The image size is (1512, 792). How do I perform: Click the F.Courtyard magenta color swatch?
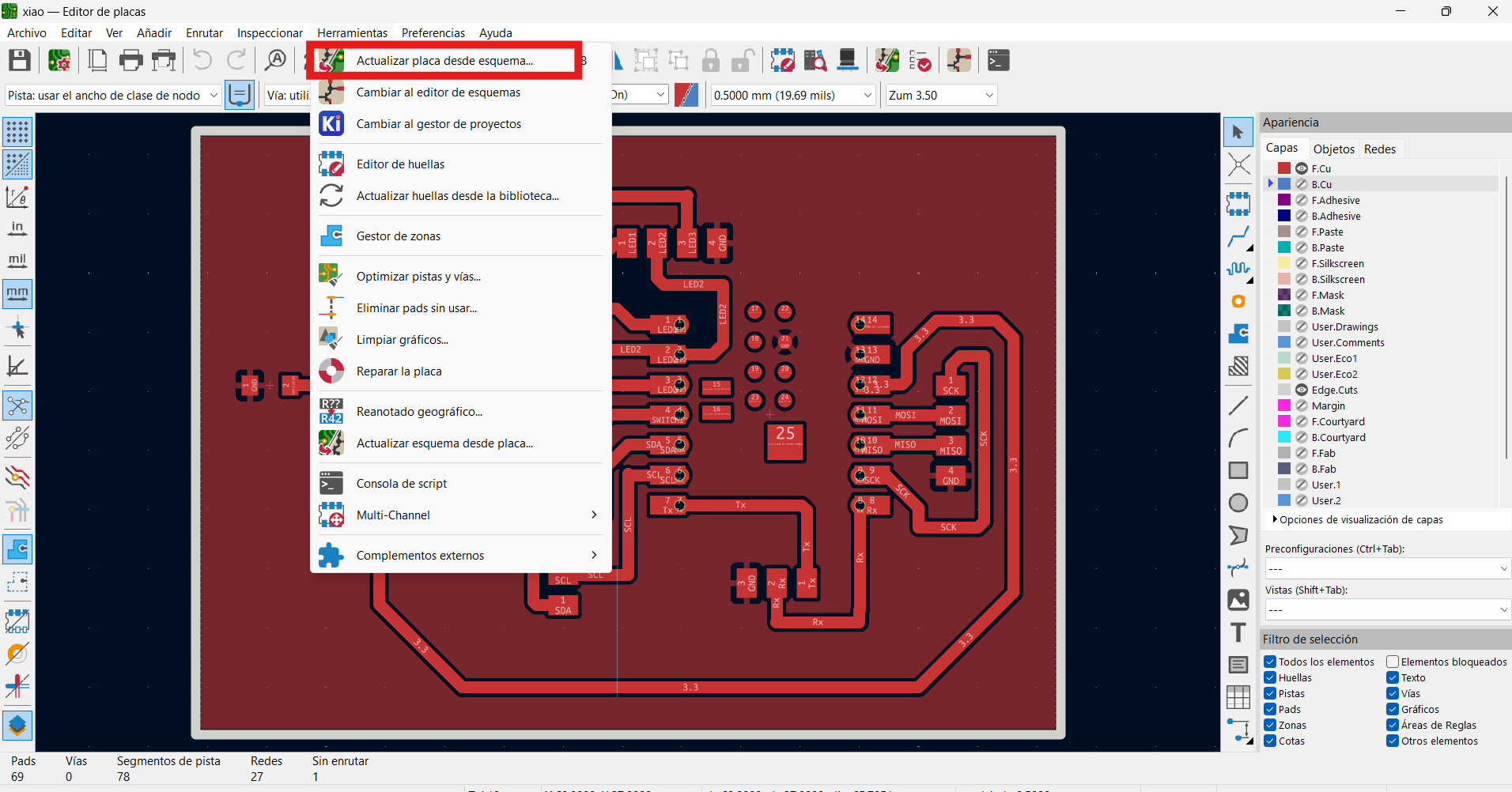pyautogui.click(x=1284, y=421)
